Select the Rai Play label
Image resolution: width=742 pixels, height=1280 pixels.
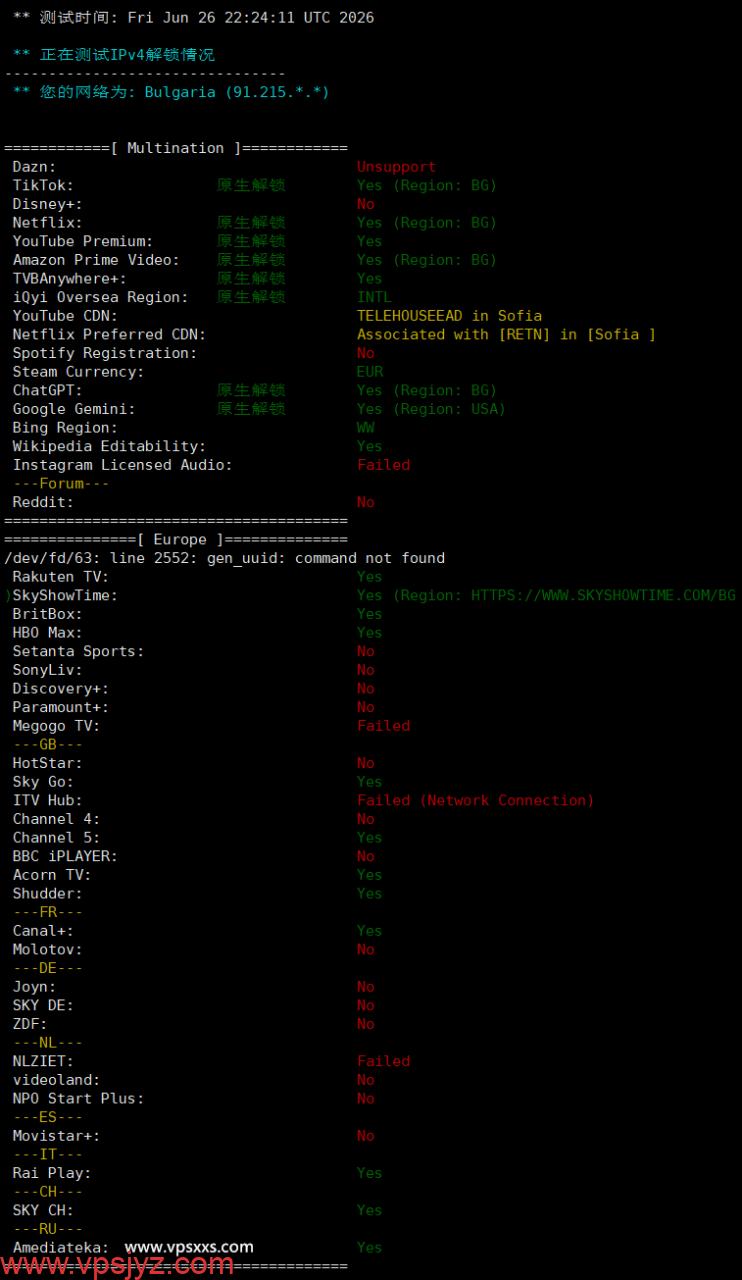click(x=52, y=1173)
